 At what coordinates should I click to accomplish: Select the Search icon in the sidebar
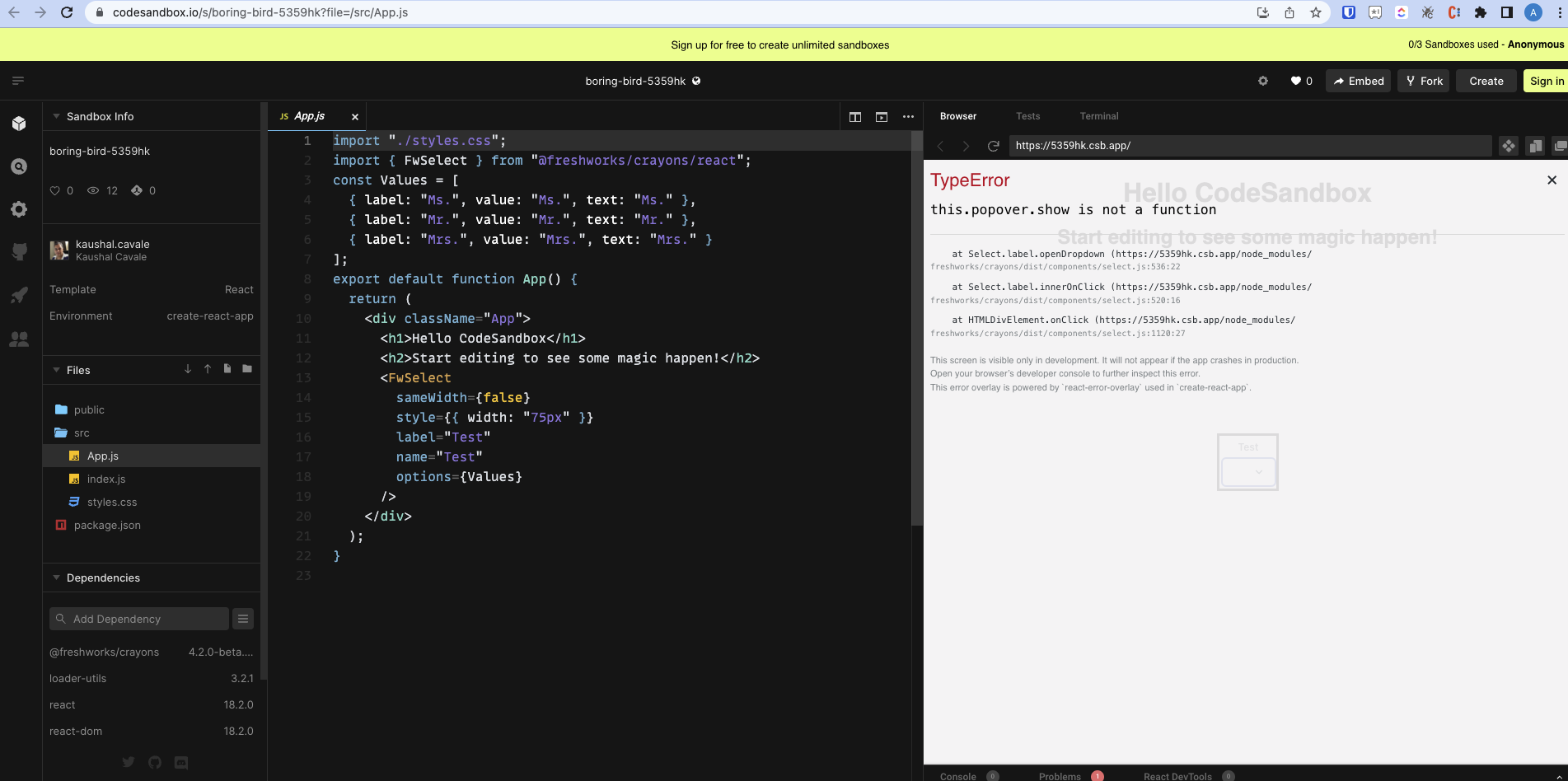pyautogui.click(x=19, y=166)
